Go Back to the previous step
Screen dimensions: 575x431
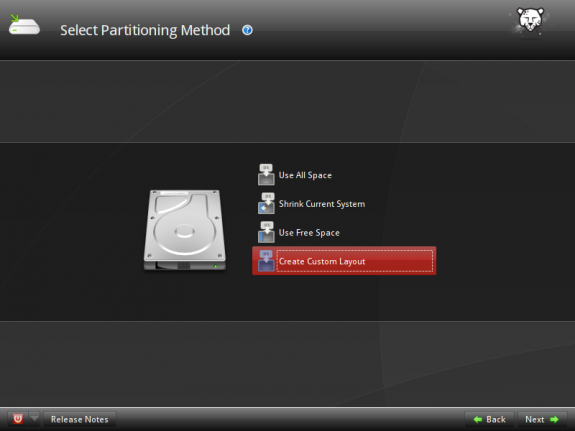[490, 419]
